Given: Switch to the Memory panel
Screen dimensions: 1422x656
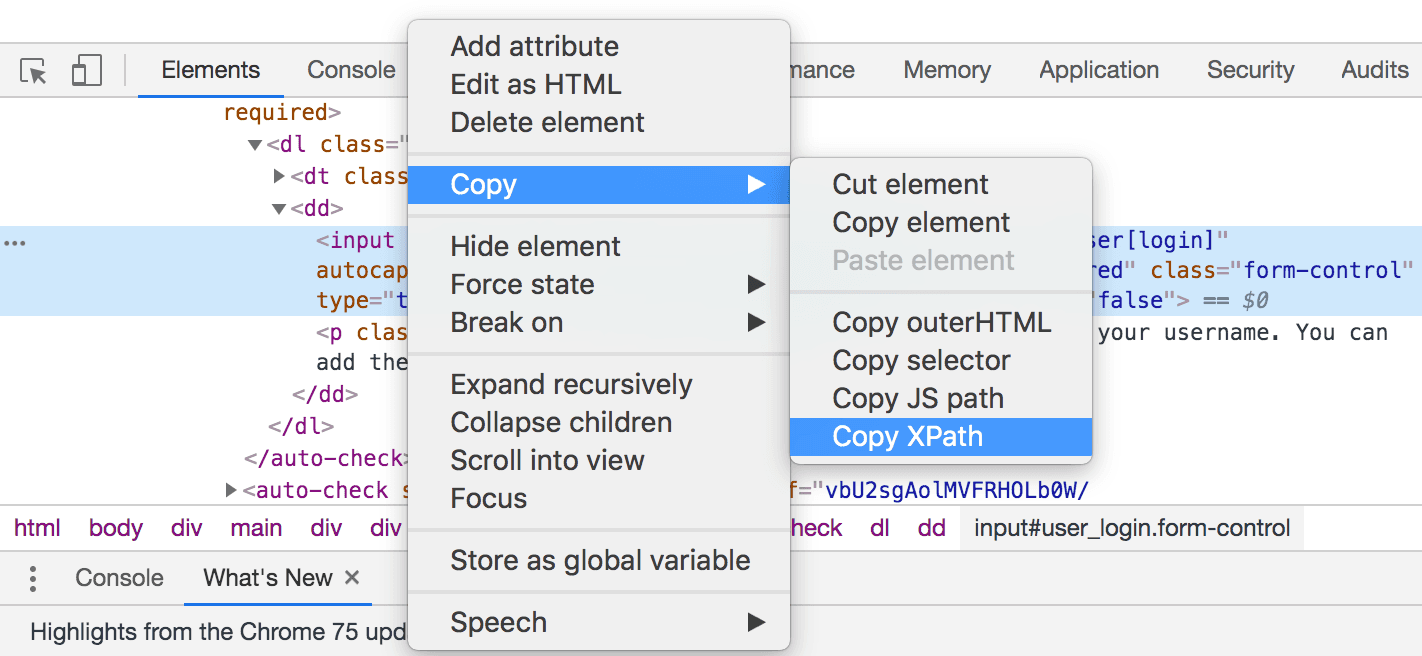Looking at the screenshot, I should [946, 70].
